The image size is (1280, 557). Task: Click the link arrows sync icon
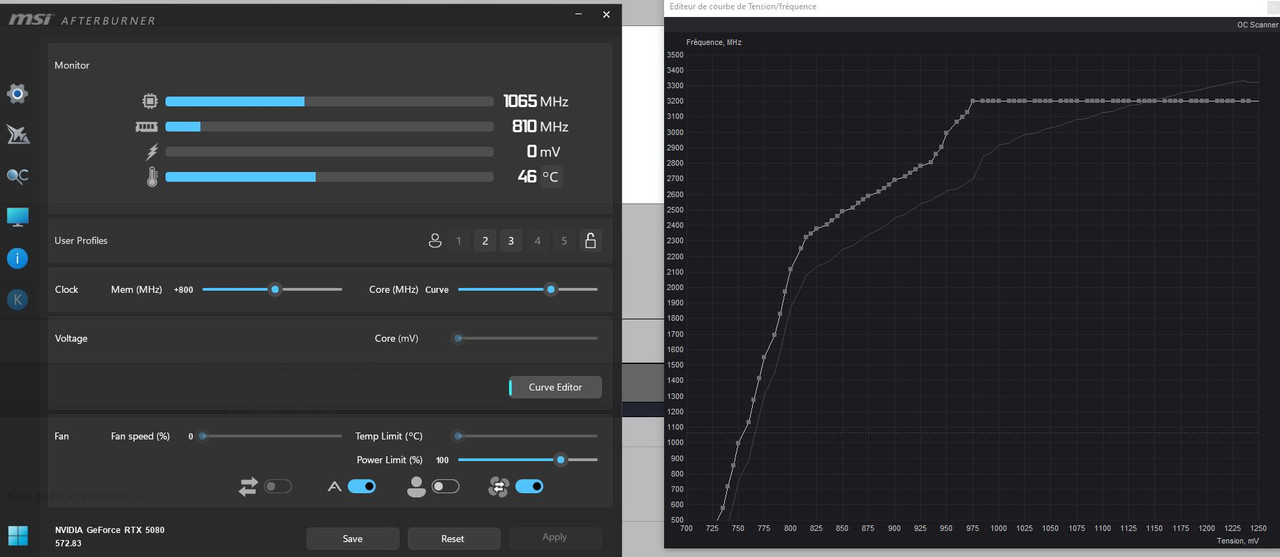tap(248, 487)
